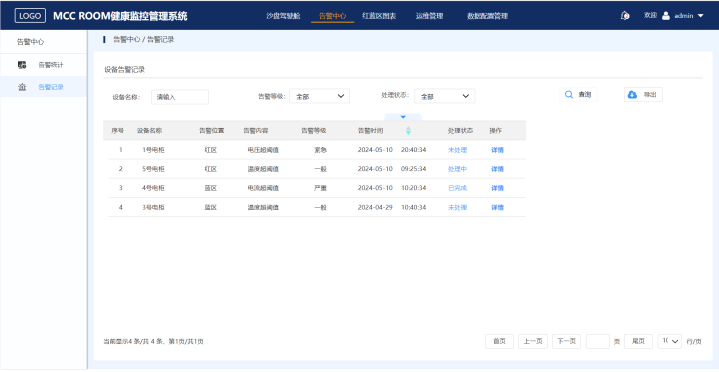Go to 首页 first page
719x372 pixels.
point(499,341)
